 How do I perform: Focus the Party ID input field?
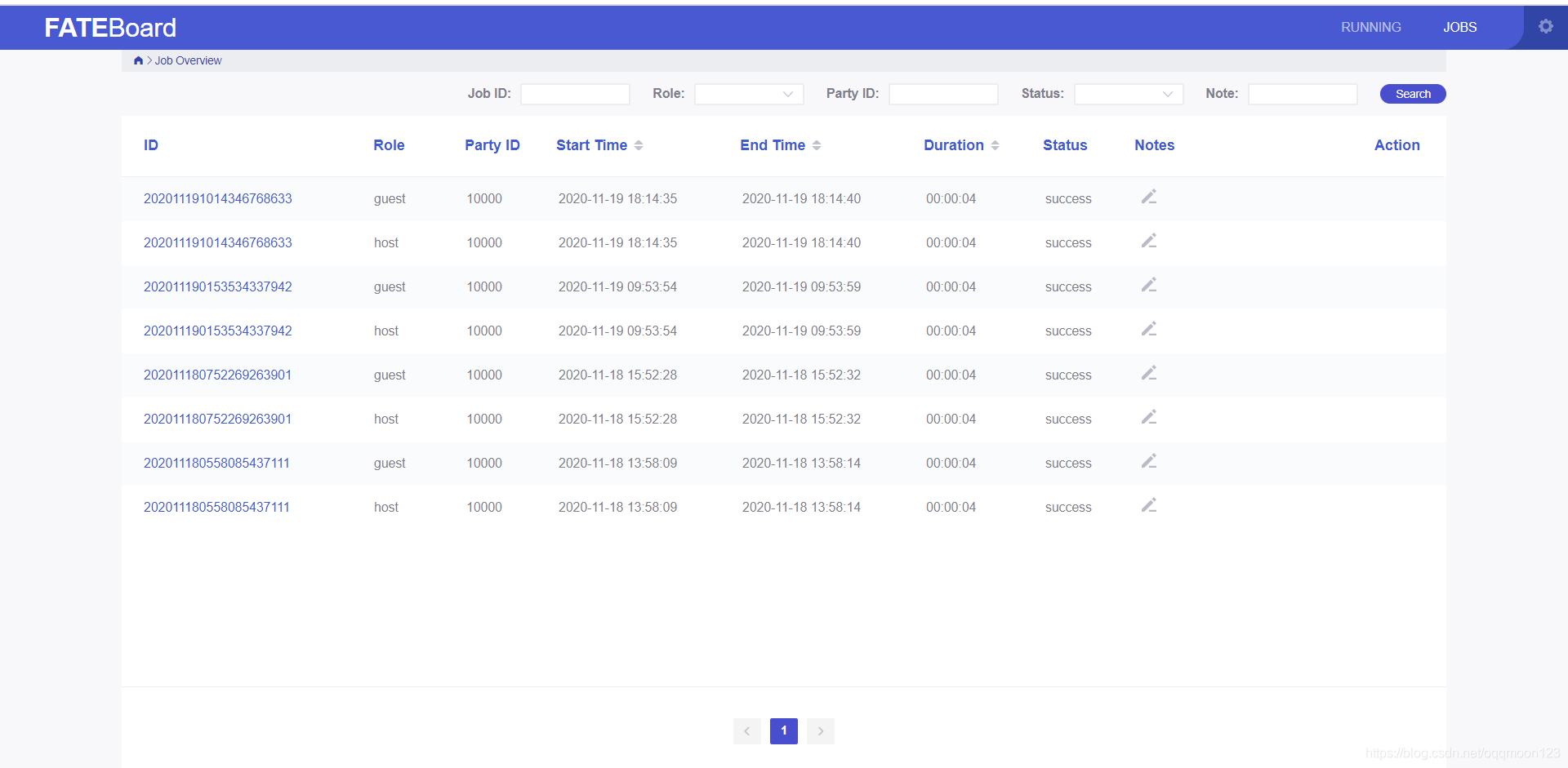943,94
